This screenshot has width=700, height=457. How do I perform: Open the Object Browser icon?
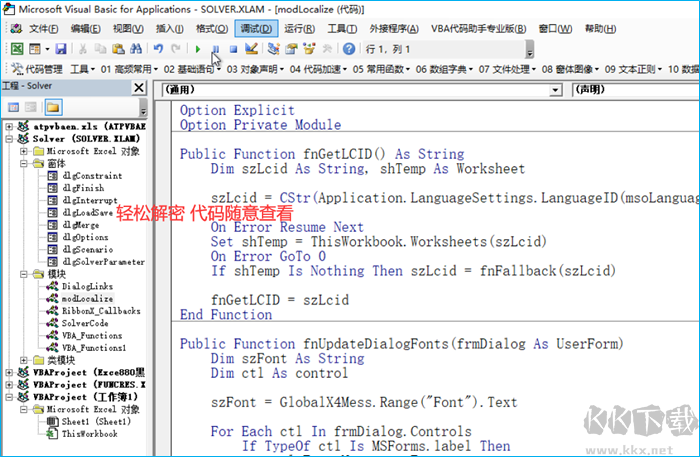[309, 49]
